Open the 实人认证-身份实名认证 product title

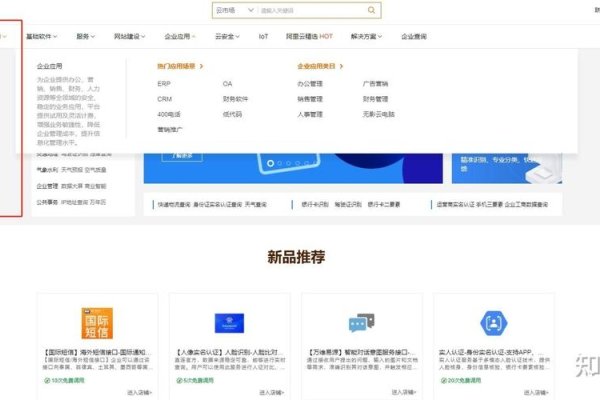coord(492,352)
